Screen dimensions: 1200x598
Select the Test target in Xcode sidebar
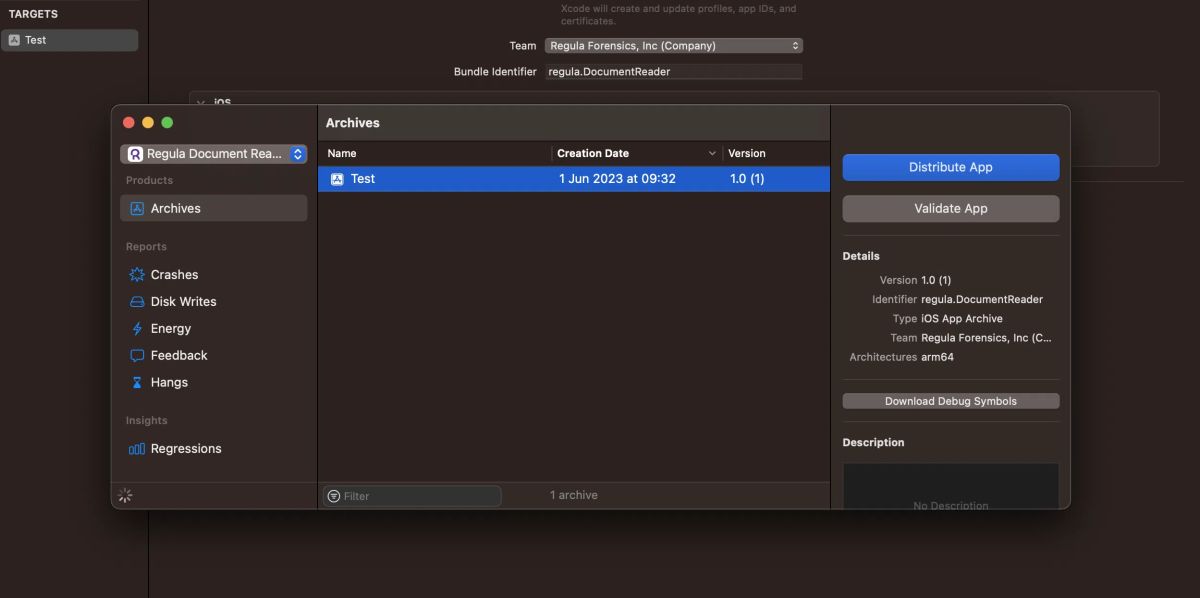pyautogui.click(x=69, y=40)
